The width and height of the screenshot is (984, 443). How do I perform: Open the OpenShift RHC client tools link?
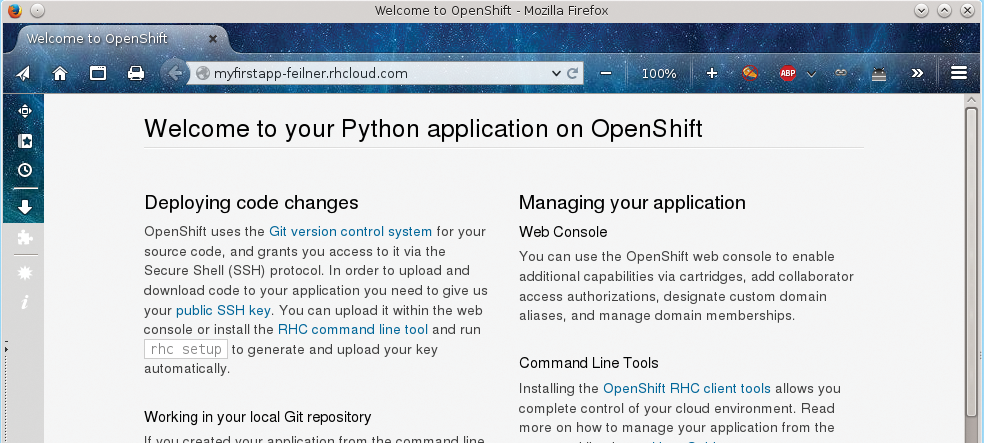[687, 388]
